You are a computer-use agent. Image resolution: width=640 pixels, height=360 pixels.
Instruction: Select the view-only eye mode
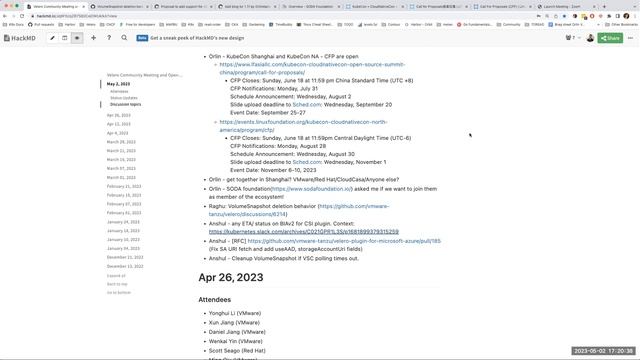[x=77, y=38]
